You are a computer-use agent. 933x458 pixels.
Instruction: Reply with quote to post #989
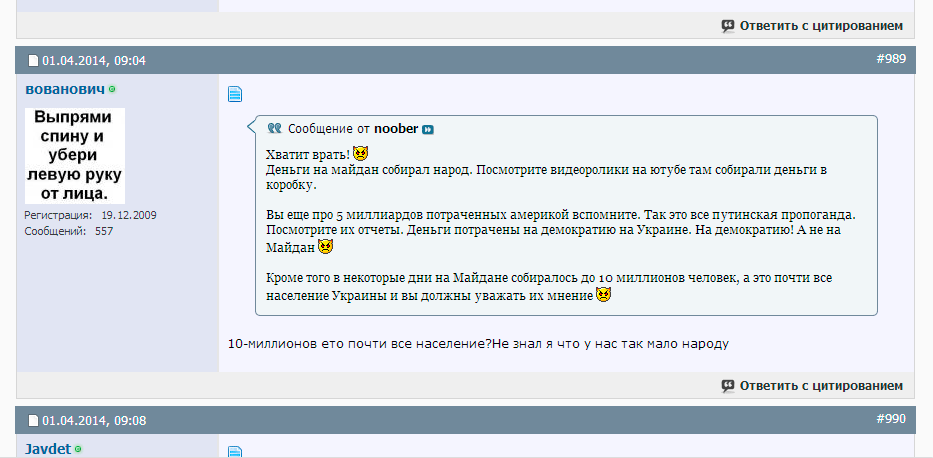pos(812,385)
